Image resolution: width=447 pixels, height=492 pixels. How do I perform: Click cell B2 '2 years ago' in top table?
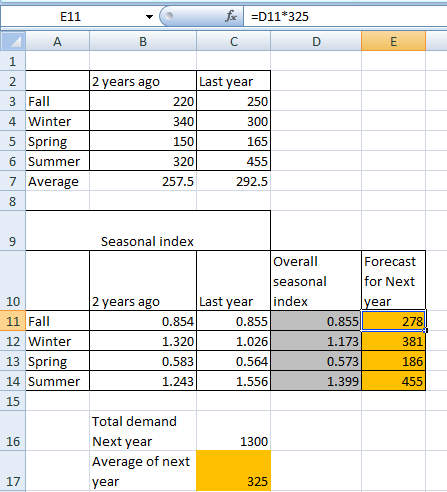click(x=143, y=81)
